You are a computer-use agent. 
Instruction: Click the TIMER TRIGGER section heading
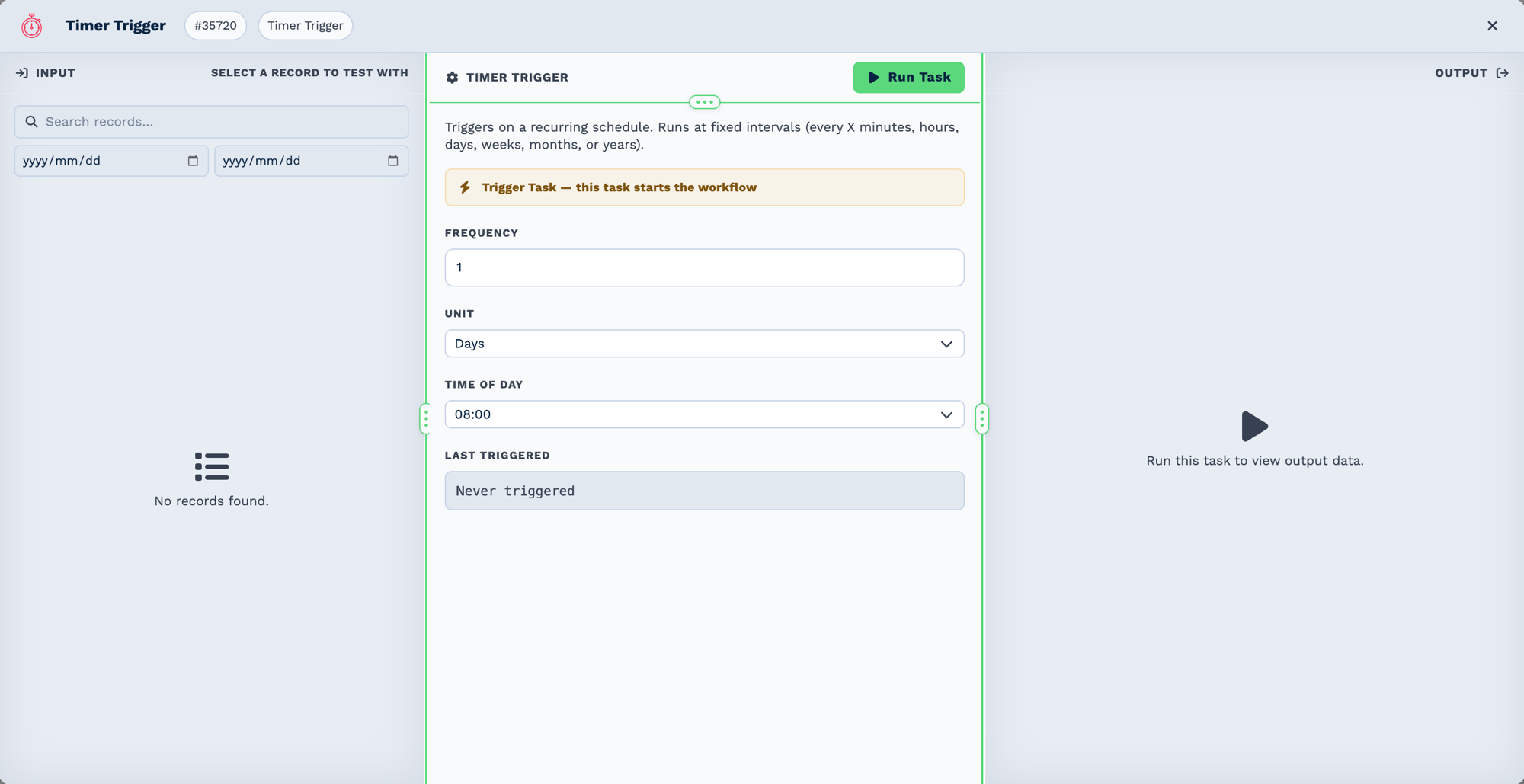(x=517, y=78)
